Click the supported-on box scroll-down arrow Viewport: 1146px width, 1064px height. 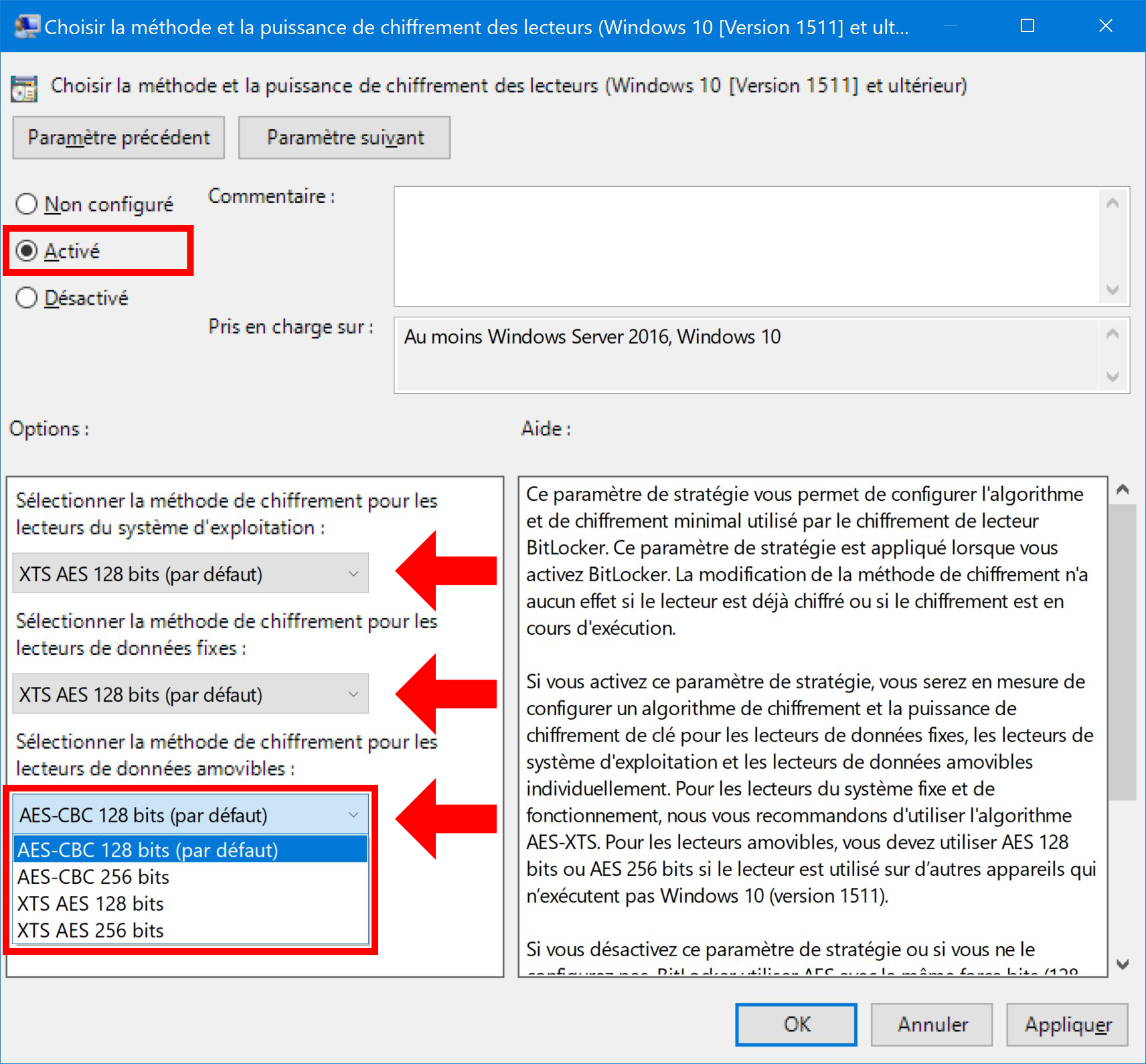1113,376
